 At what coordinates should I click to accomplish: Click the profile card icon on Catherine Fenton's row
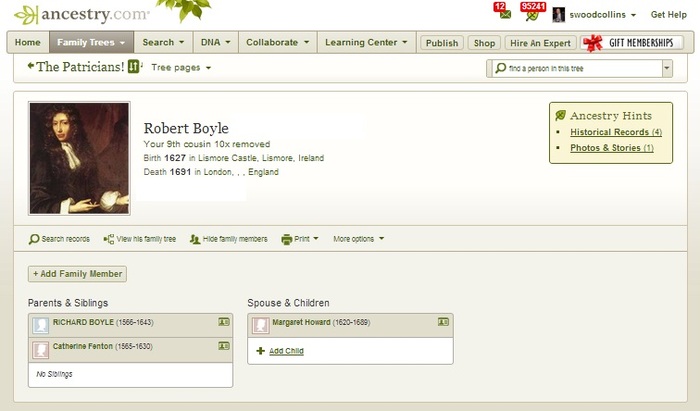[x=224, y=346]
